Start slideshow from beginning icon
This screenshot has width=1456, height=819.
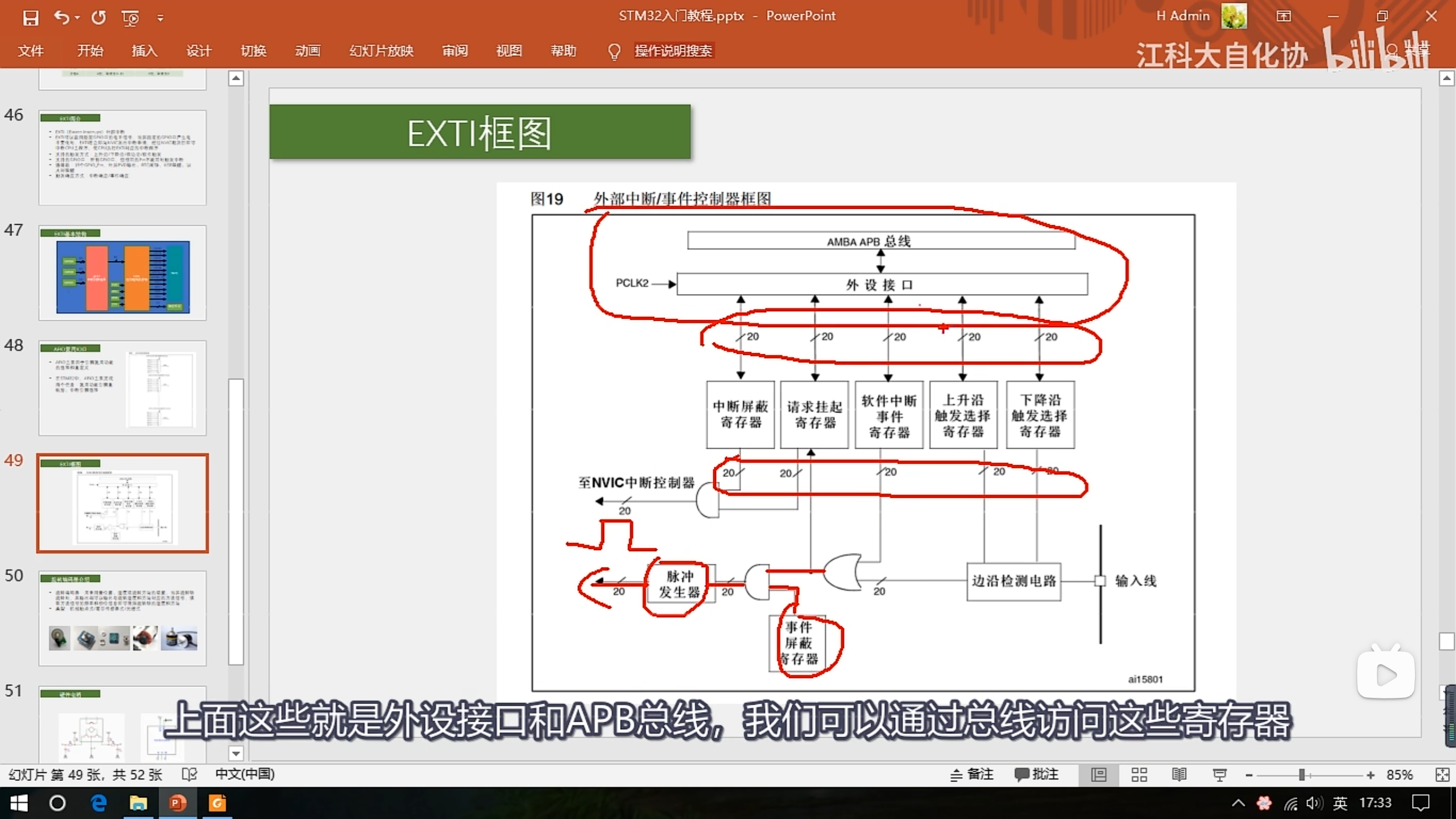pos(130,18)
